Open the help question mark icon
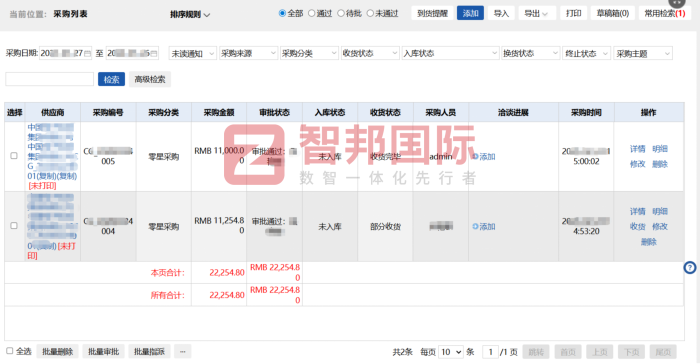Viewport: 700px width, 364px height. pyautogui.click(x=690, y=268)
